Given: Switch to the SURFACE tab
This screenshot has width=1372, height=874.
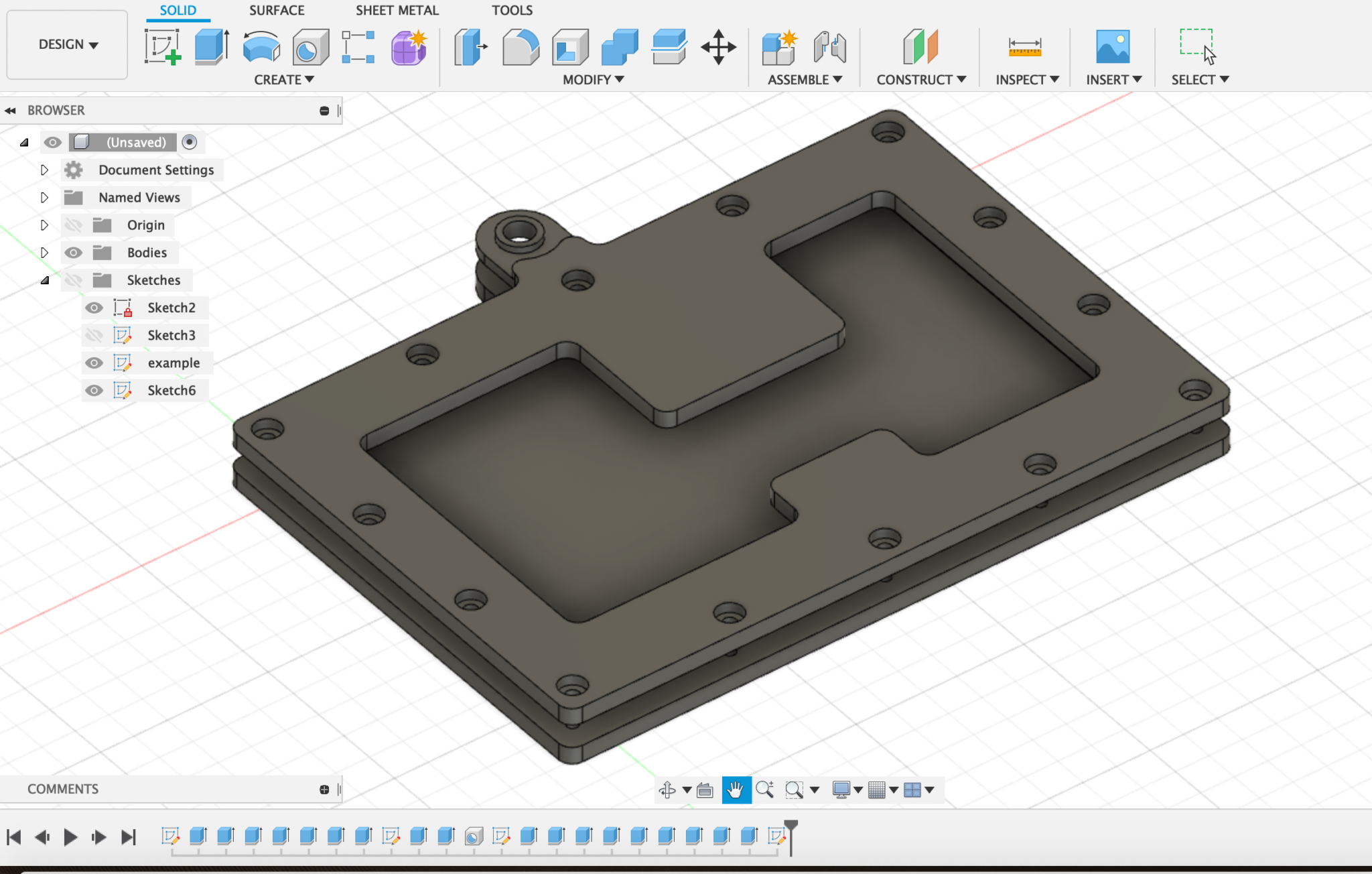Looking at the screenshot, I should (x=277, y=10).
